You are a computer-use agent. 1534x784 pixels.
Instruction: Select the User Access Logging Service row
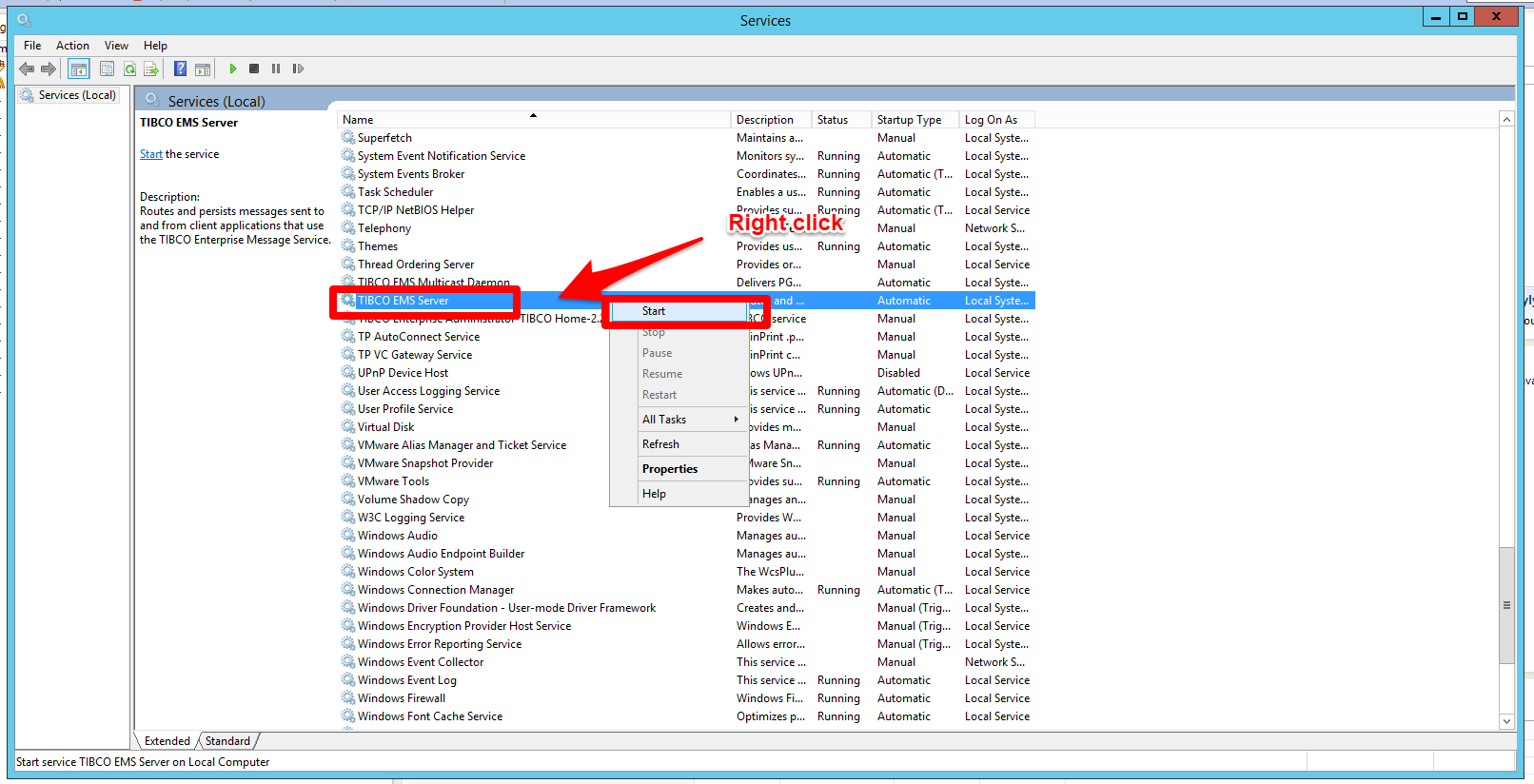686,391
